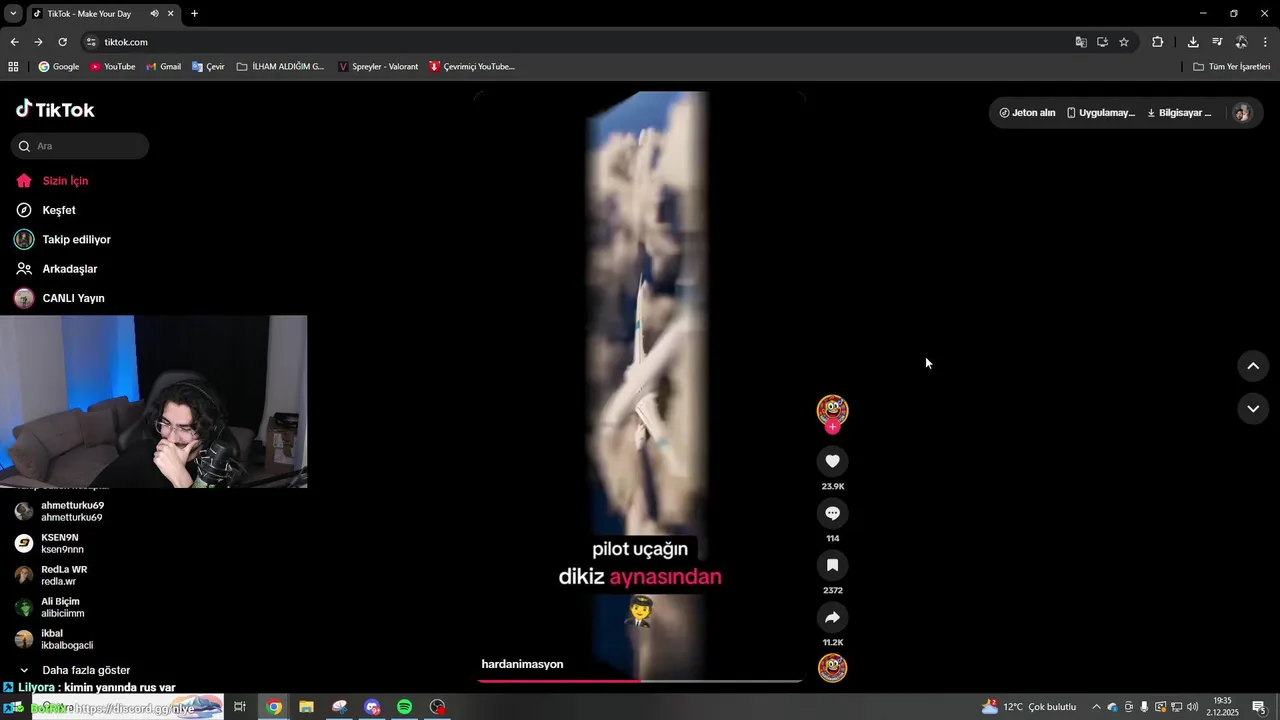1280x720 pixels.
Task: Go to the next video with down chevron
Action: pos(1253,409)
